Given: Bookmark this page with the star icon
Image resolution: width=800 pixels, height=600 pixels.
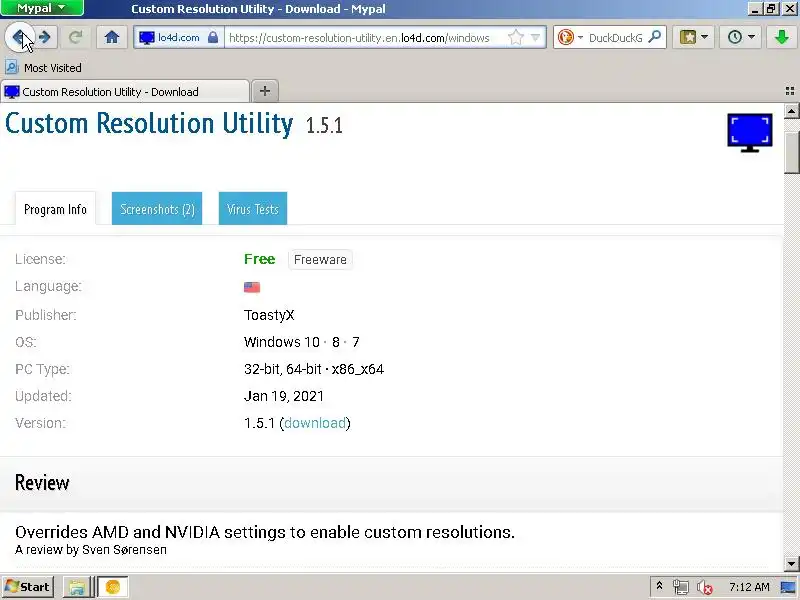Looking at the screenshot, I should [516, 37].
